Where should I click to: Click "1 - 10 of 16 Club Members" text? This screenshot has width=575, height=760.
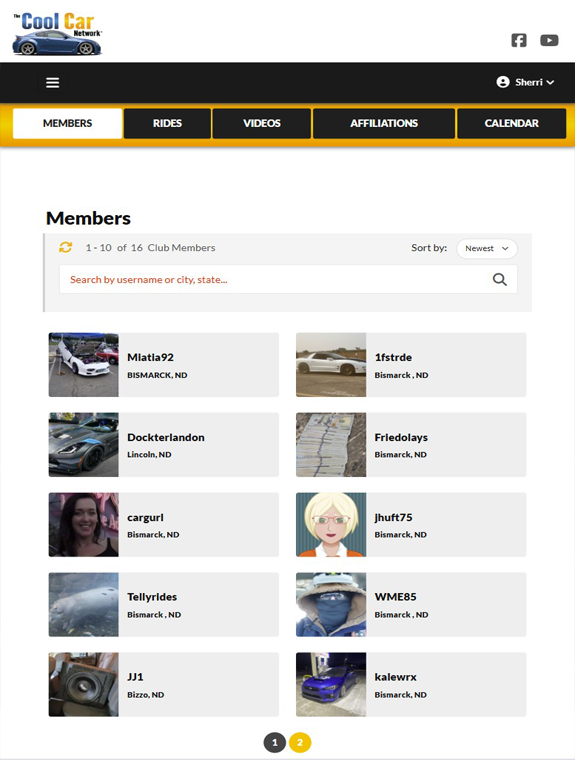pyautogui.click(x=150, y=248)
